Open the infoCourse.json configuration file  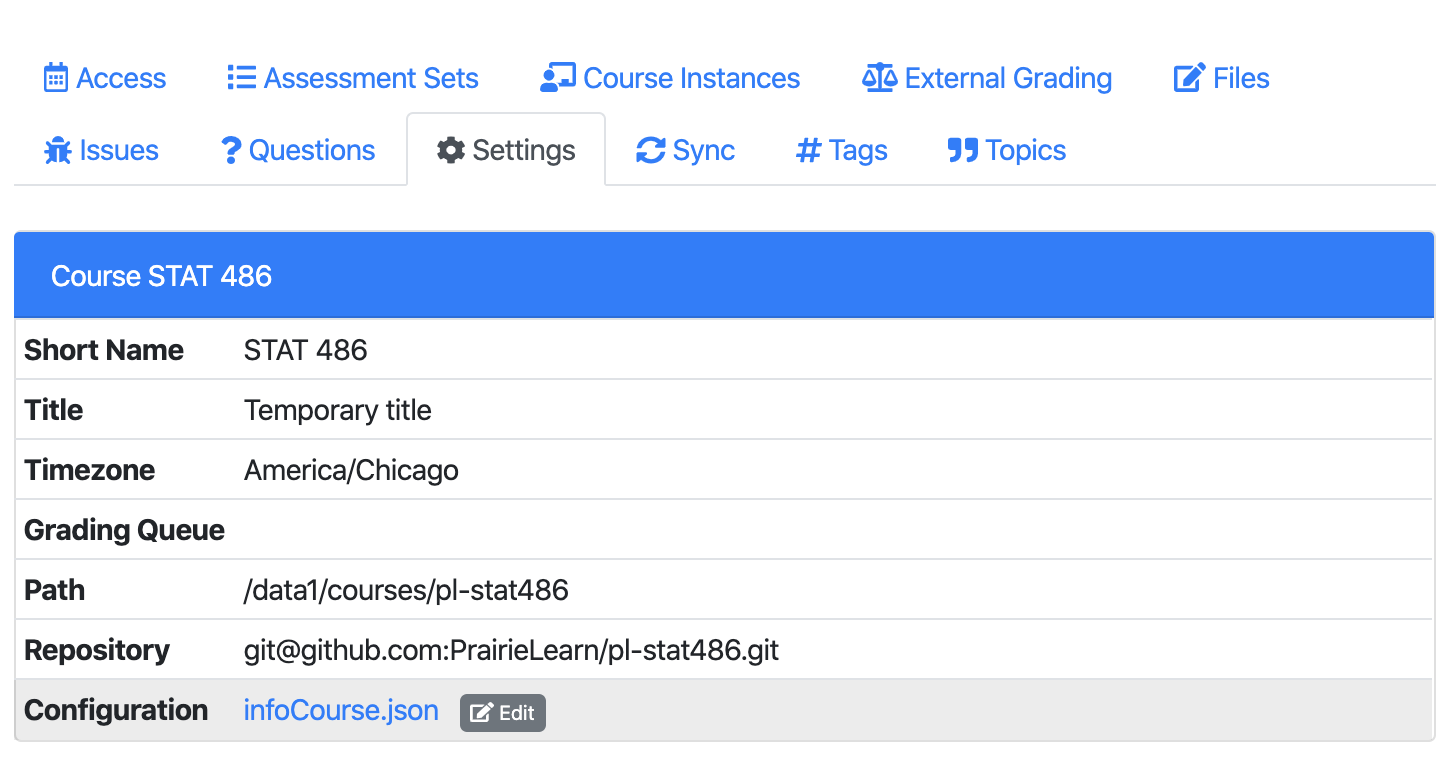click(x=341, y=710)
